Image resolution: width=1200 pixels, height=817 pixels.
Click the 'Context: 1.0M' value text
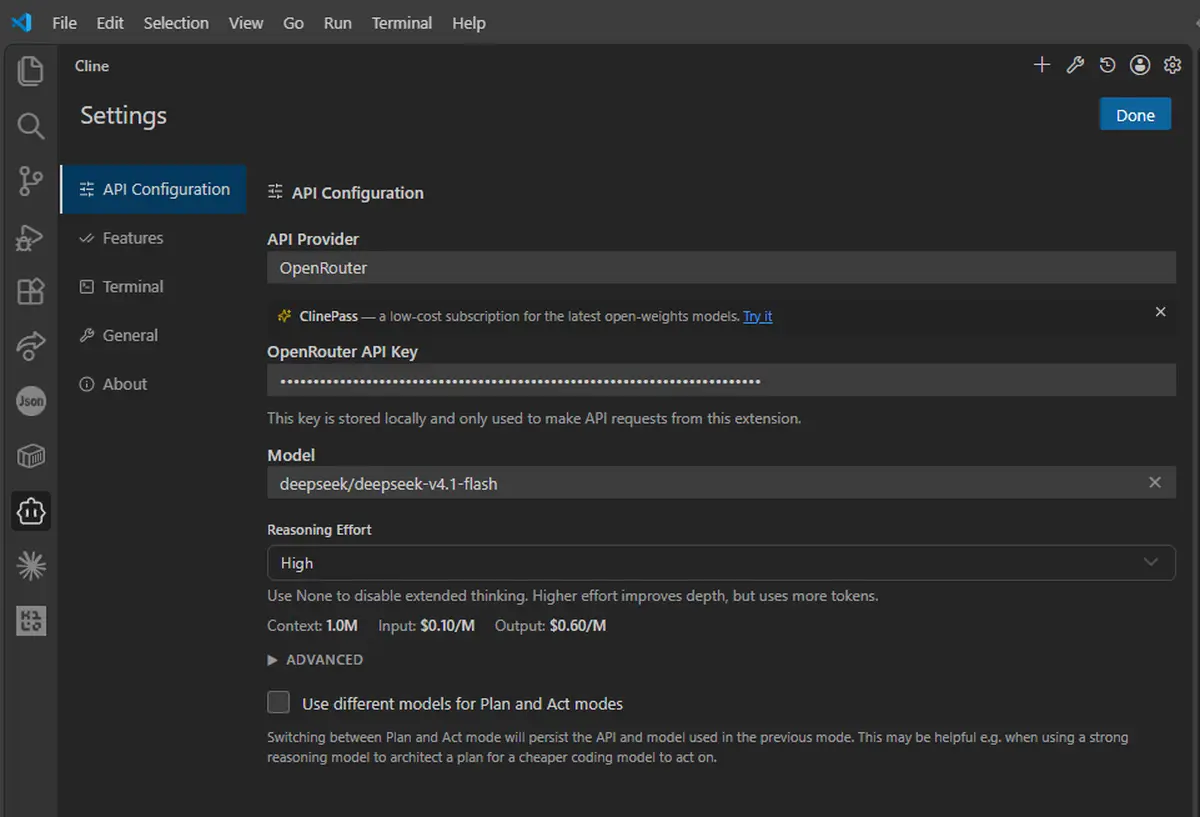[x=312, y=626]
